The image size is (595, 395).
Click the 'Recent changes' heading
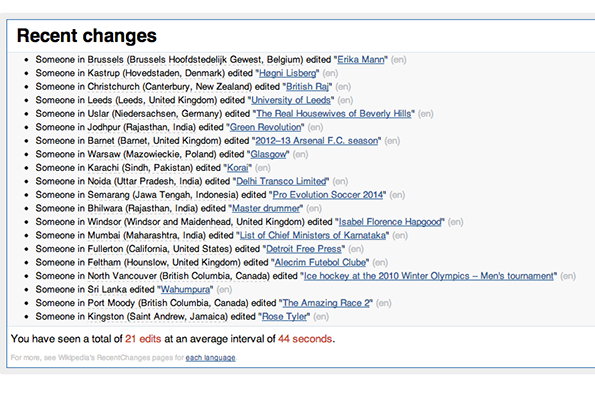click(x=87, y=36)
